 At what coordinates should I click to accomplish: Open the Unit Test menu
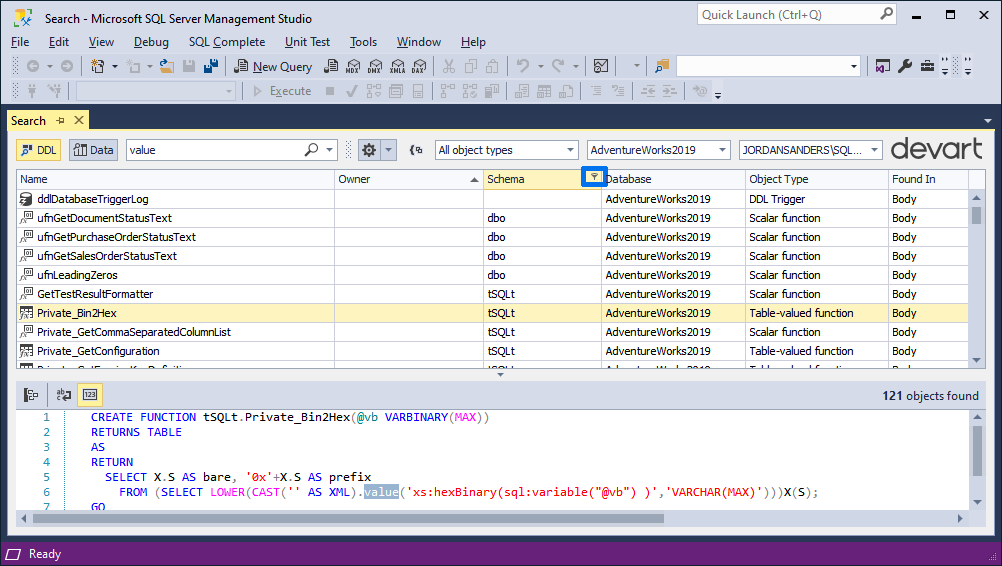click(x=307, y=42)
